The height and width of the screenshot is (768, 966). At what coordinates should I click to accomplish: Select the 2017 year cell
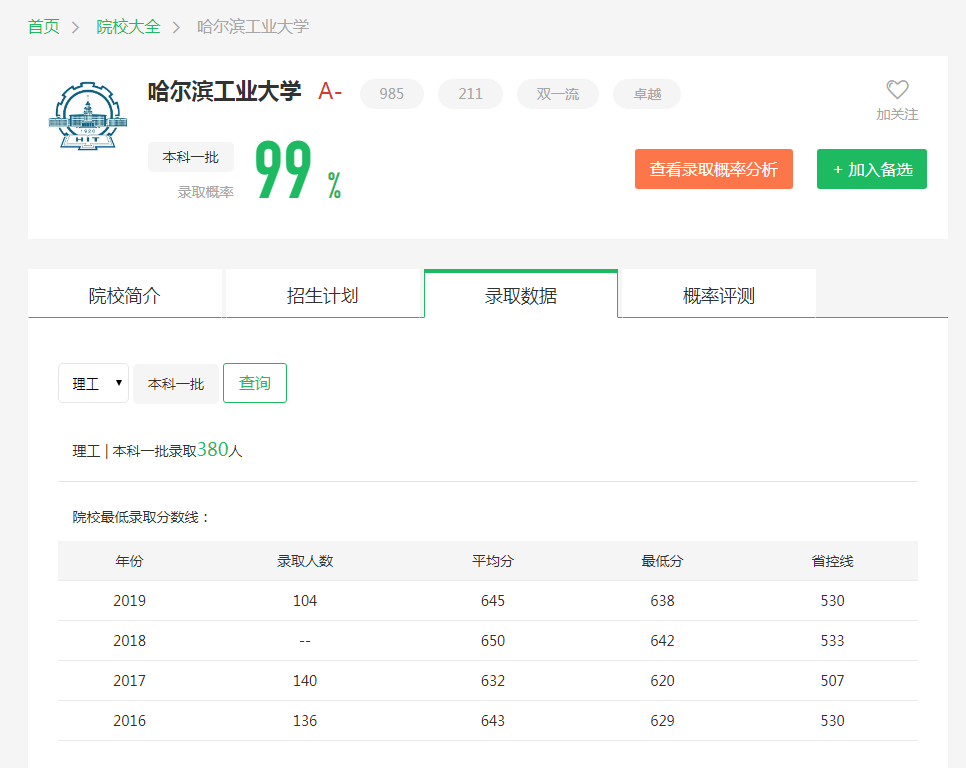tap(129, 681)
